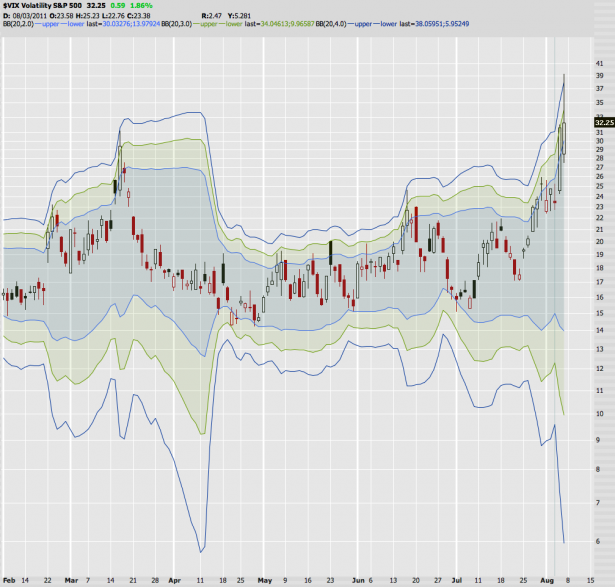The height and width of the screenshot is (587, 615).
Task: Click the Feb label on the time axis
Action: coord(10,579)
